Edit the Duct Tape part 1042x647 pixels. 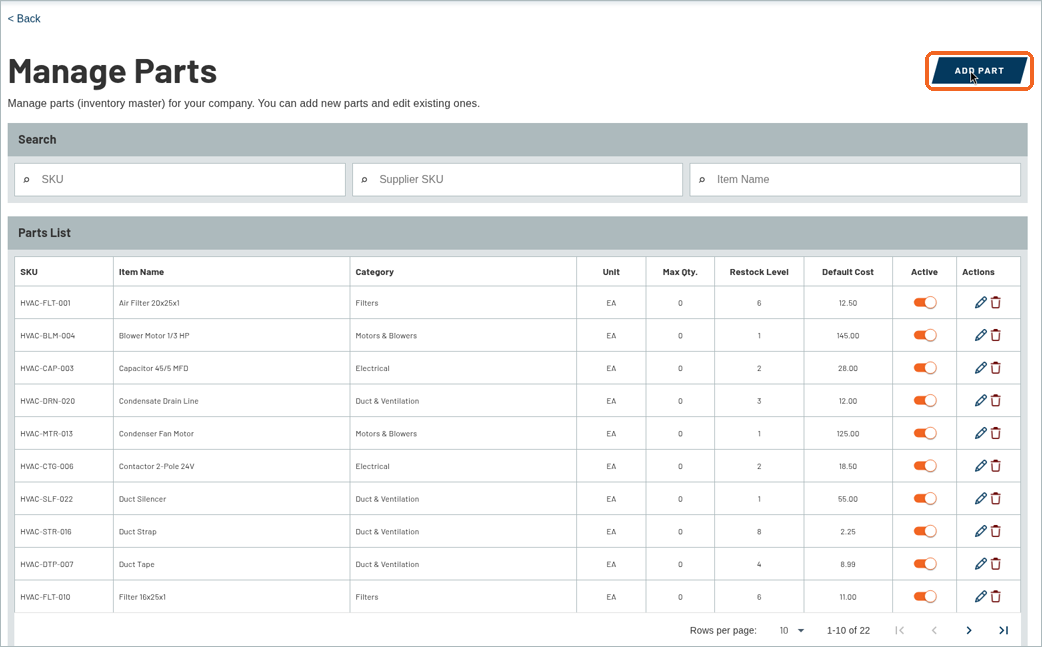pos(980,563)
